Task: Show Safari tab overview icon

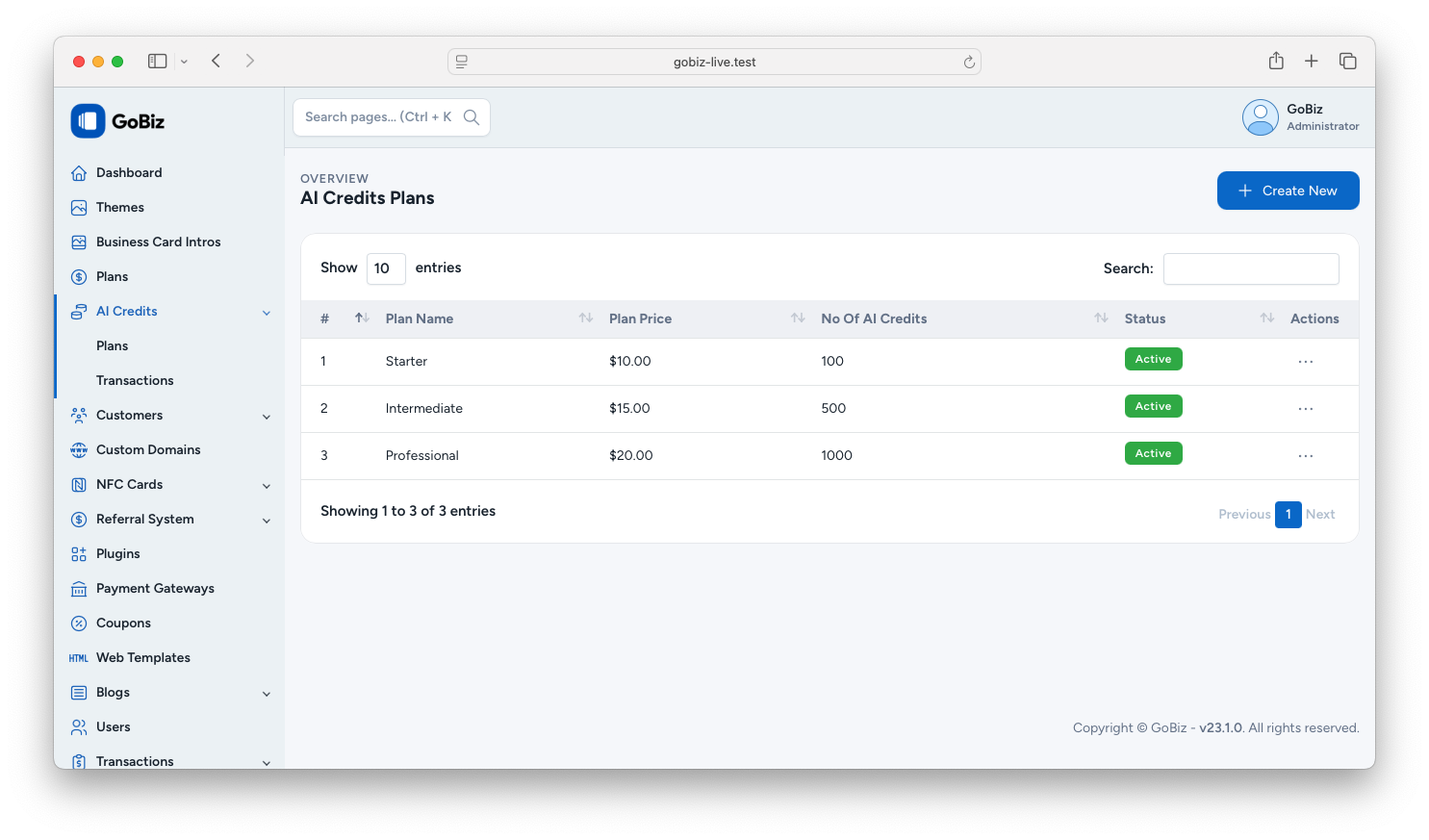Action: click(x=1347, y=61)
